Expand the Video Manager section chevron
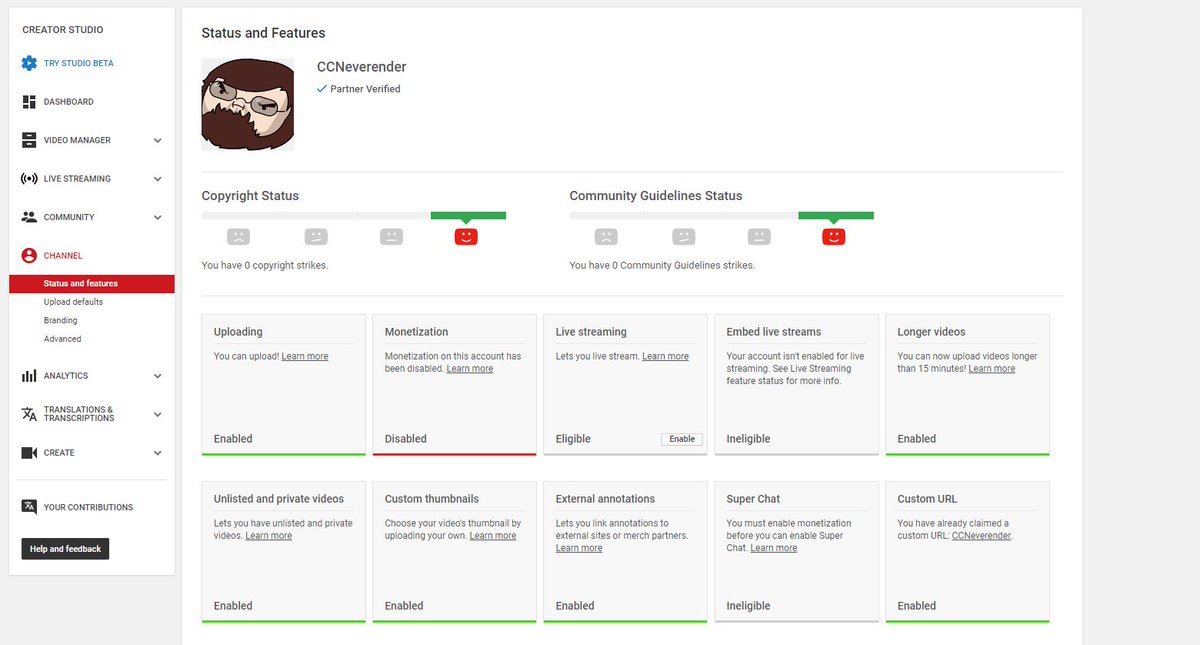Image resolution: width=1200 pixels, height=645 pixels. click(157, 141)
